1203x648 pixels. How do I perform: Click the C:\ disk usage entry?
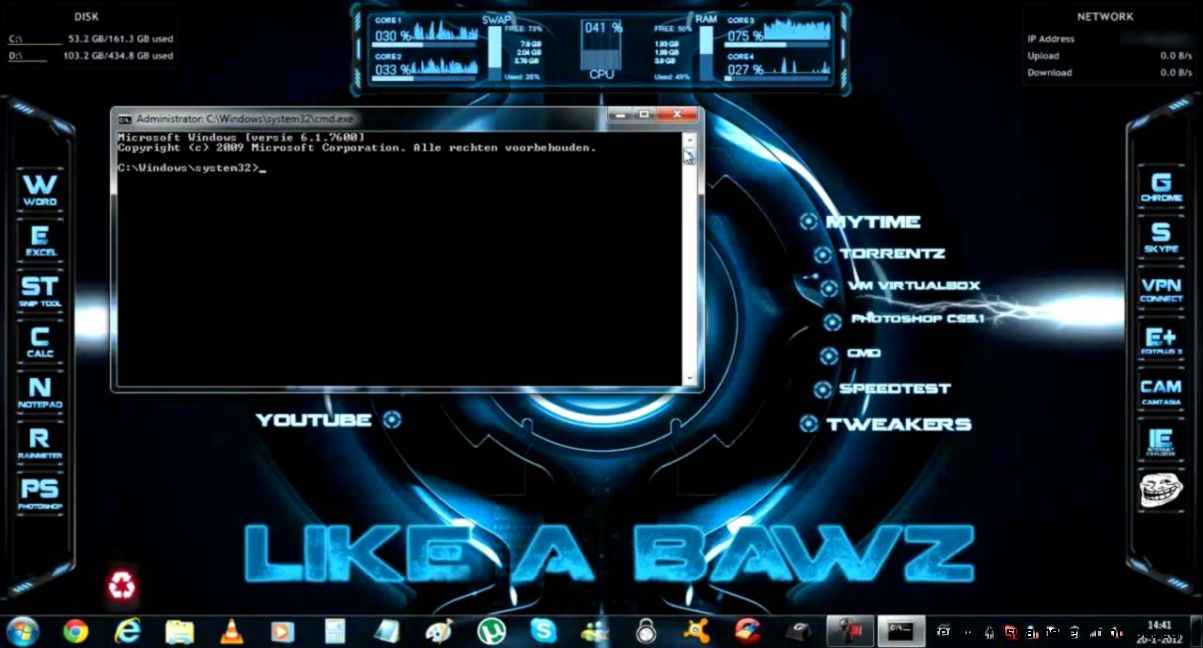(90, 39)
